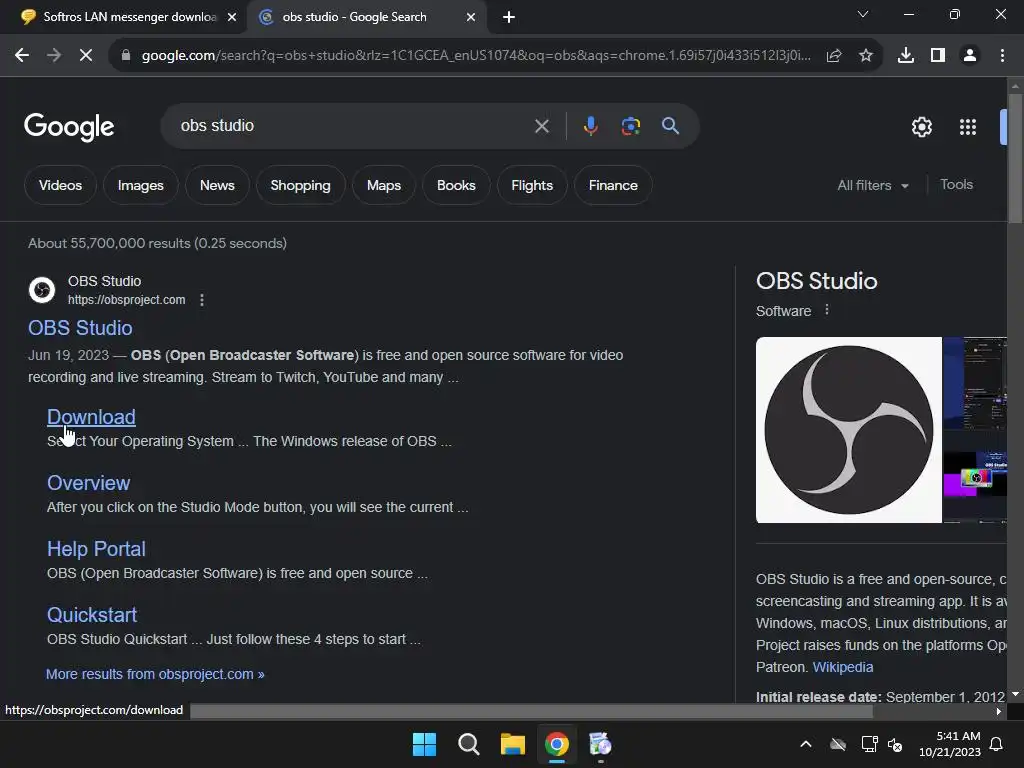Select the Flights search filter

pyautogui.click(x=532, y=185)
